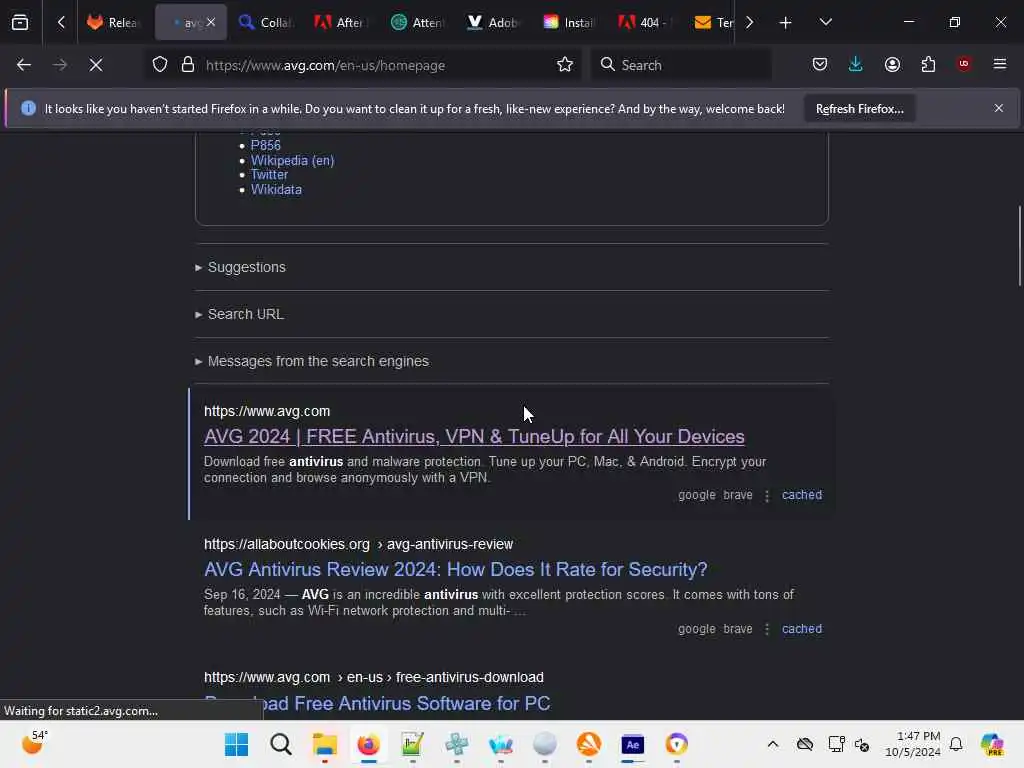Open Wikipedia (en) link
This screenshot has height=768, width=1024.
pyautogui.click(x=293, y=161)
